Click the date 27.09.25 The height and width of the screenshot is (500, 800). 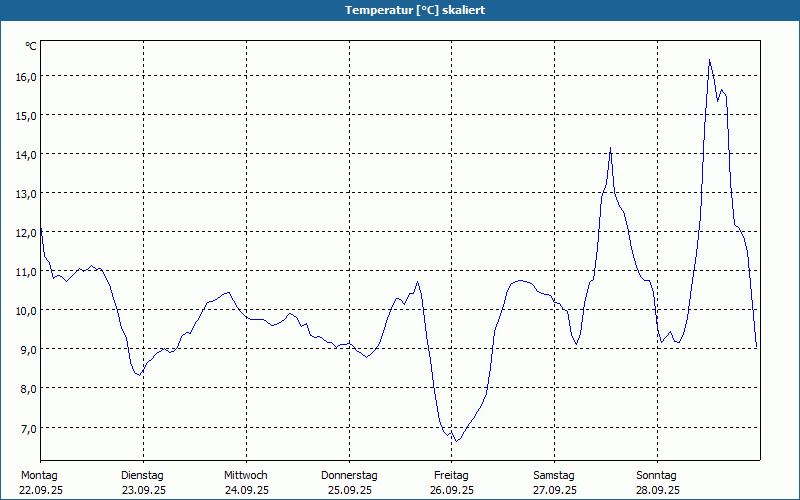tap(555, 491)
